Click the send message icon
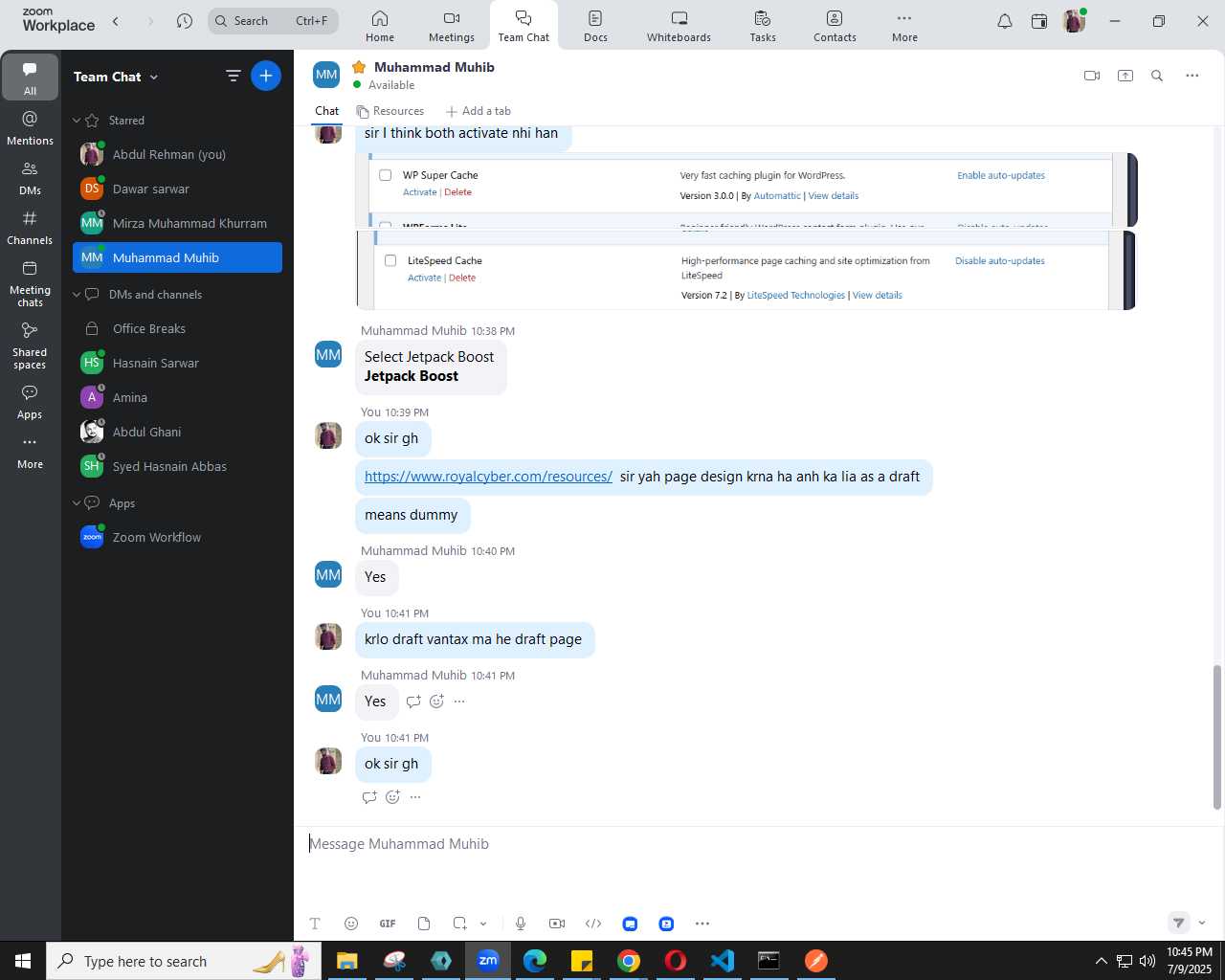This screenshot has width=1225, height=980. click(x=1179, y=923)
